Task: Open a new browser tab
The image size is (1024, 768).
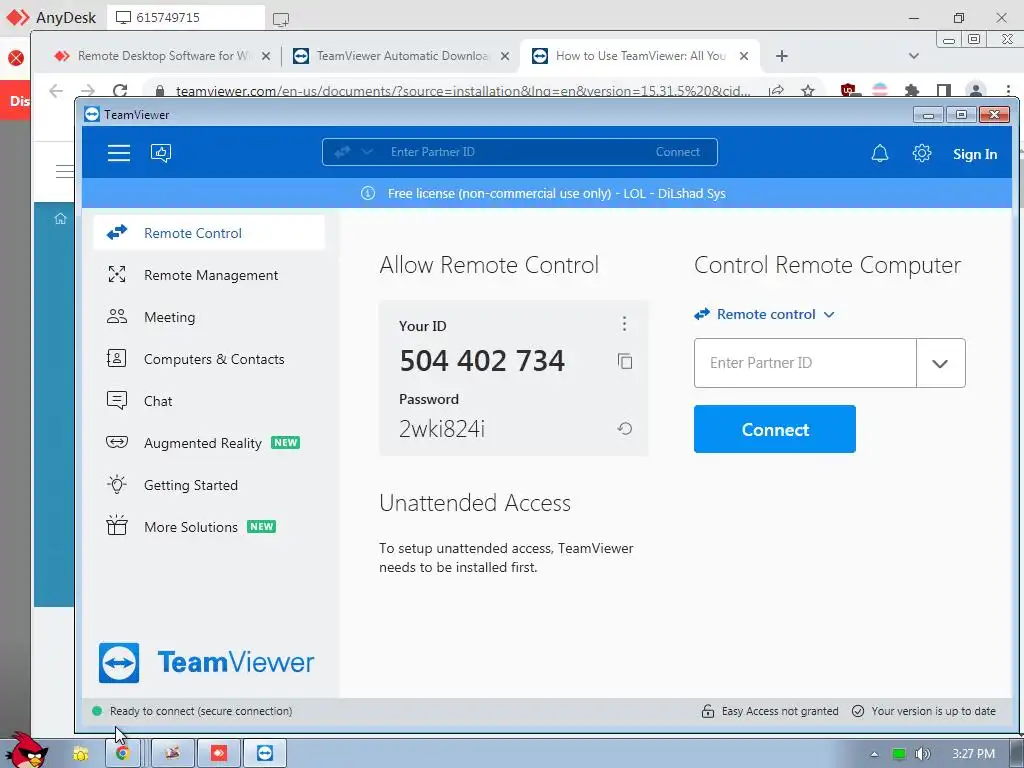Action: 782,56
